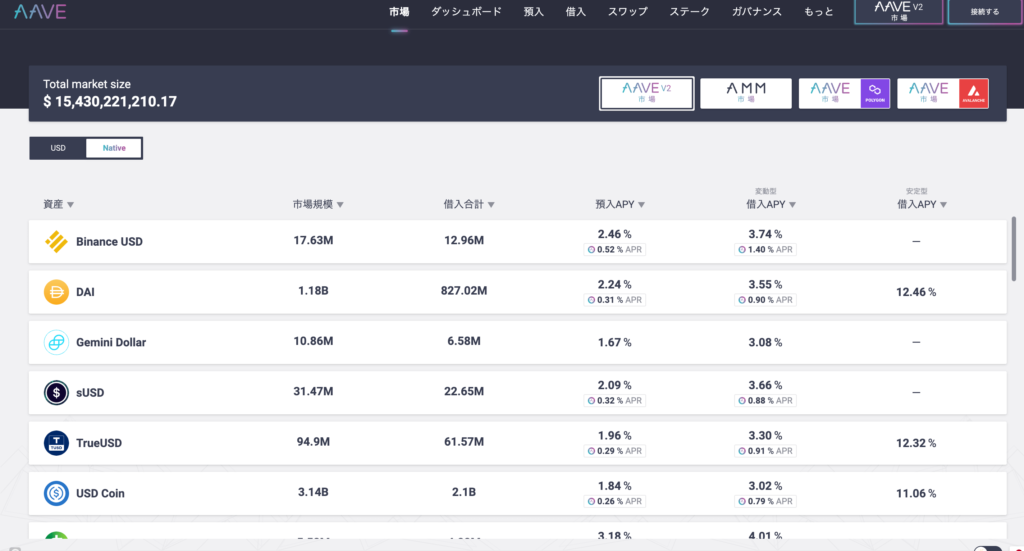Image resolution: width=1024 pixels, height=551 pixels.
Task: Open AAVE V2 市場 dropdown in header
Action: (x=899, y=11)
